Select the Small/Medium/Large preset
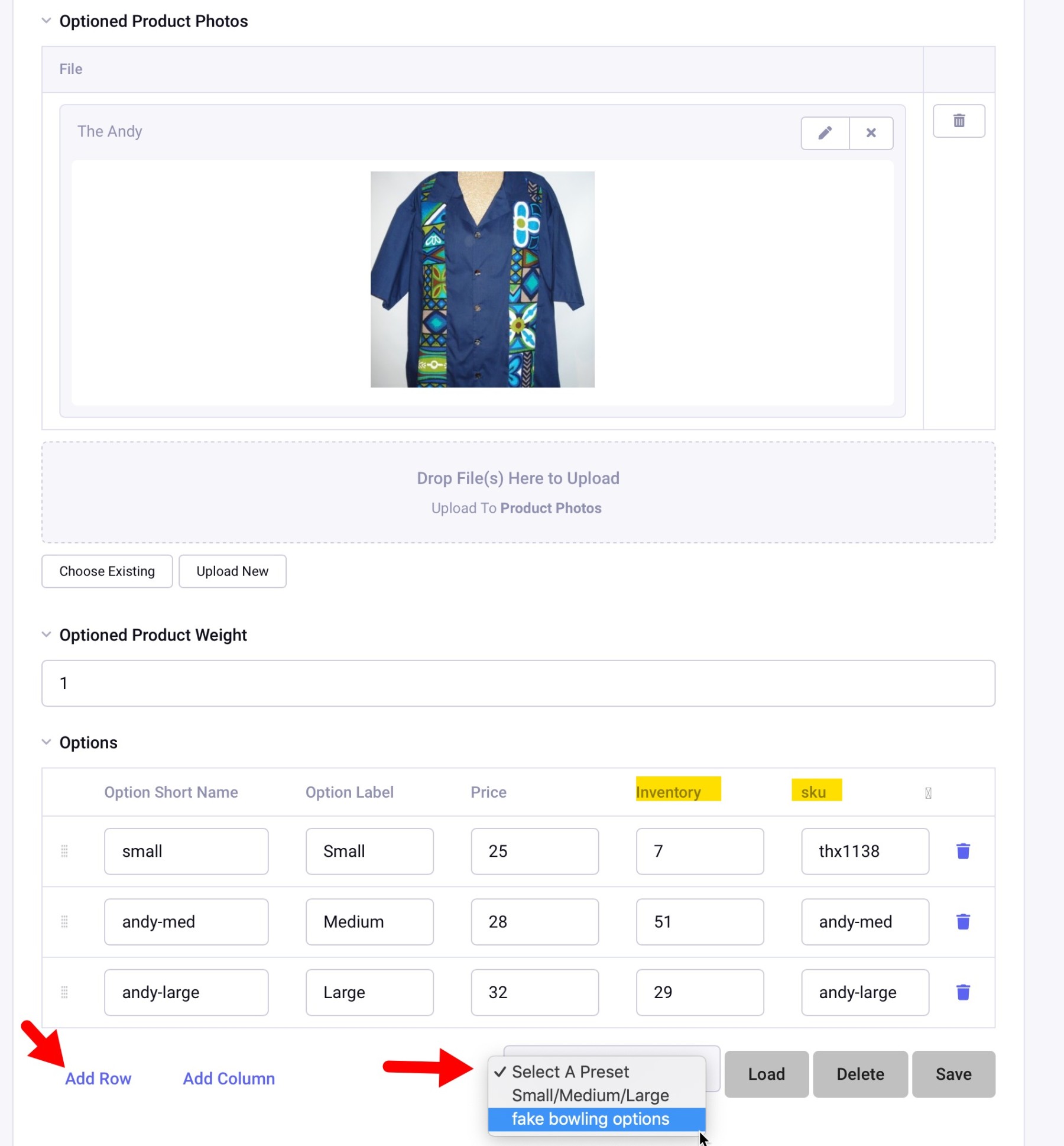The width and height of the screenshot is (1064, 1146). tap(590, 1095)
